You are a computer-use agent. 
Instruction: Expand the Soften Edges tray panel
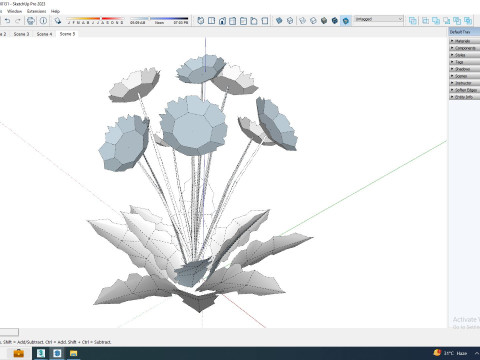point(465,90)
